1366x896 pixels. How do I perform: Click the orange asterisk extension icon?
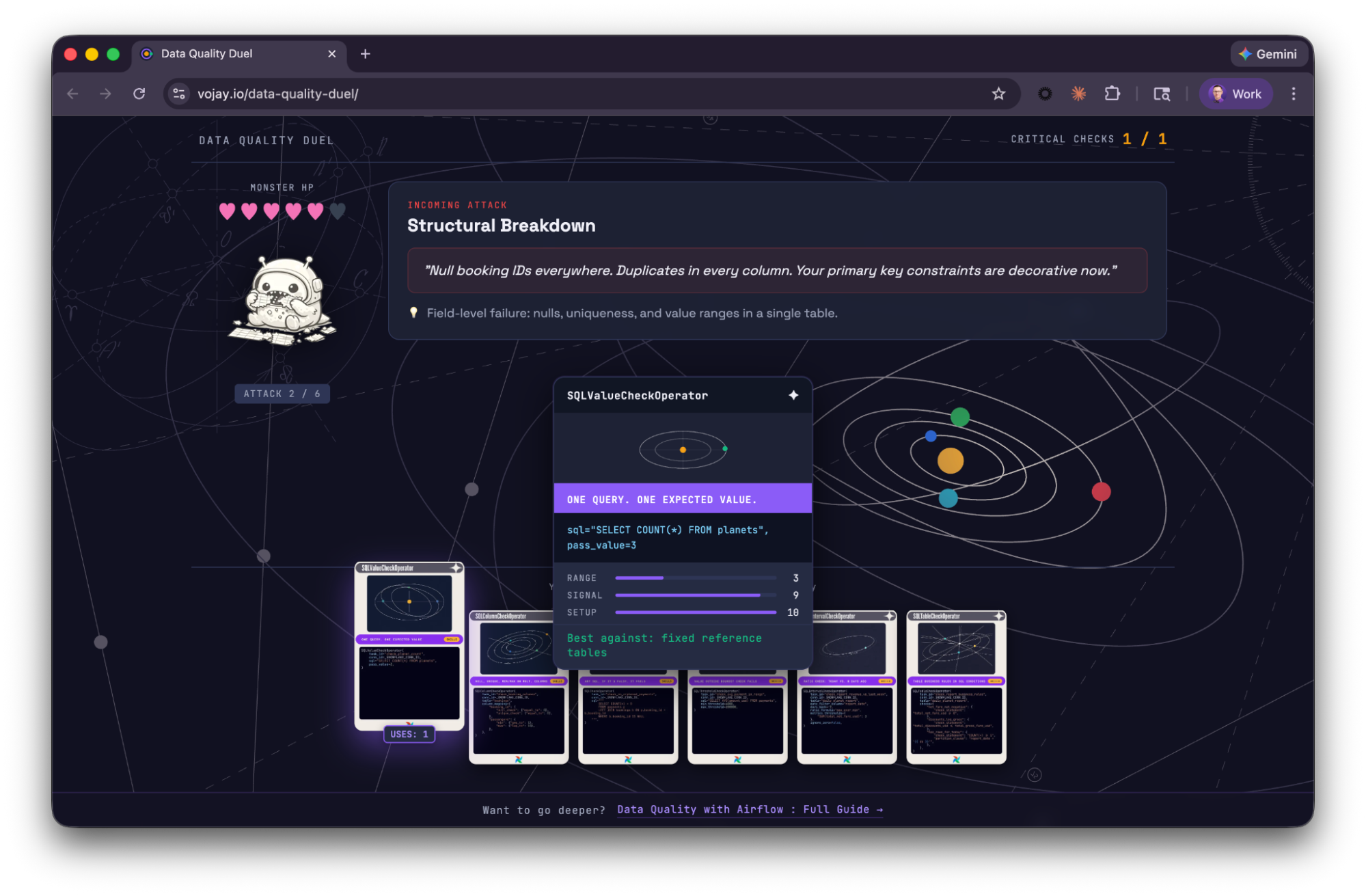[1078, 94]
